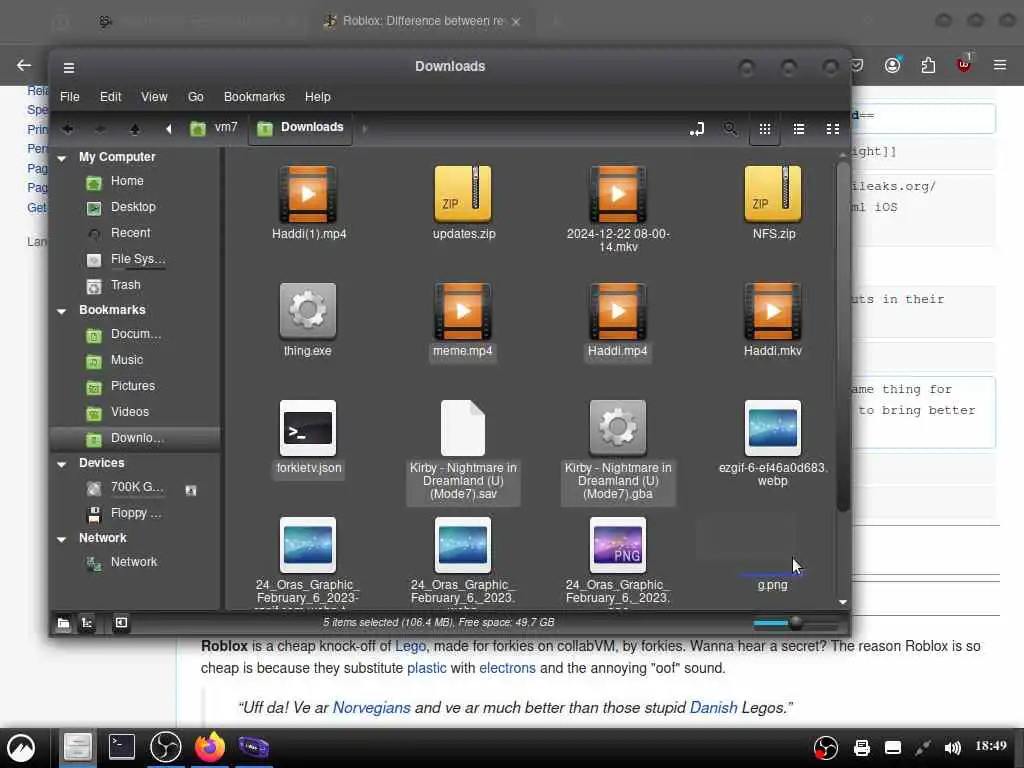Viewport: 1024px width, 768px height.
Task: Switch to compact view
Action: 833,129
